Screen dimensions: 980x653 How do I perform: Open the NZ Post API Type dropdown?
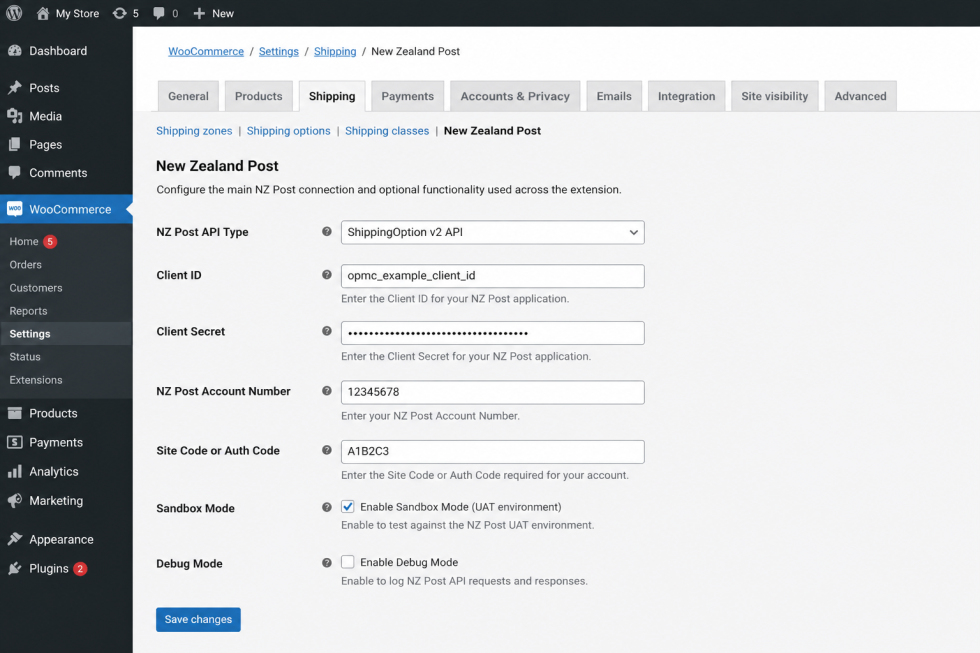492,232
